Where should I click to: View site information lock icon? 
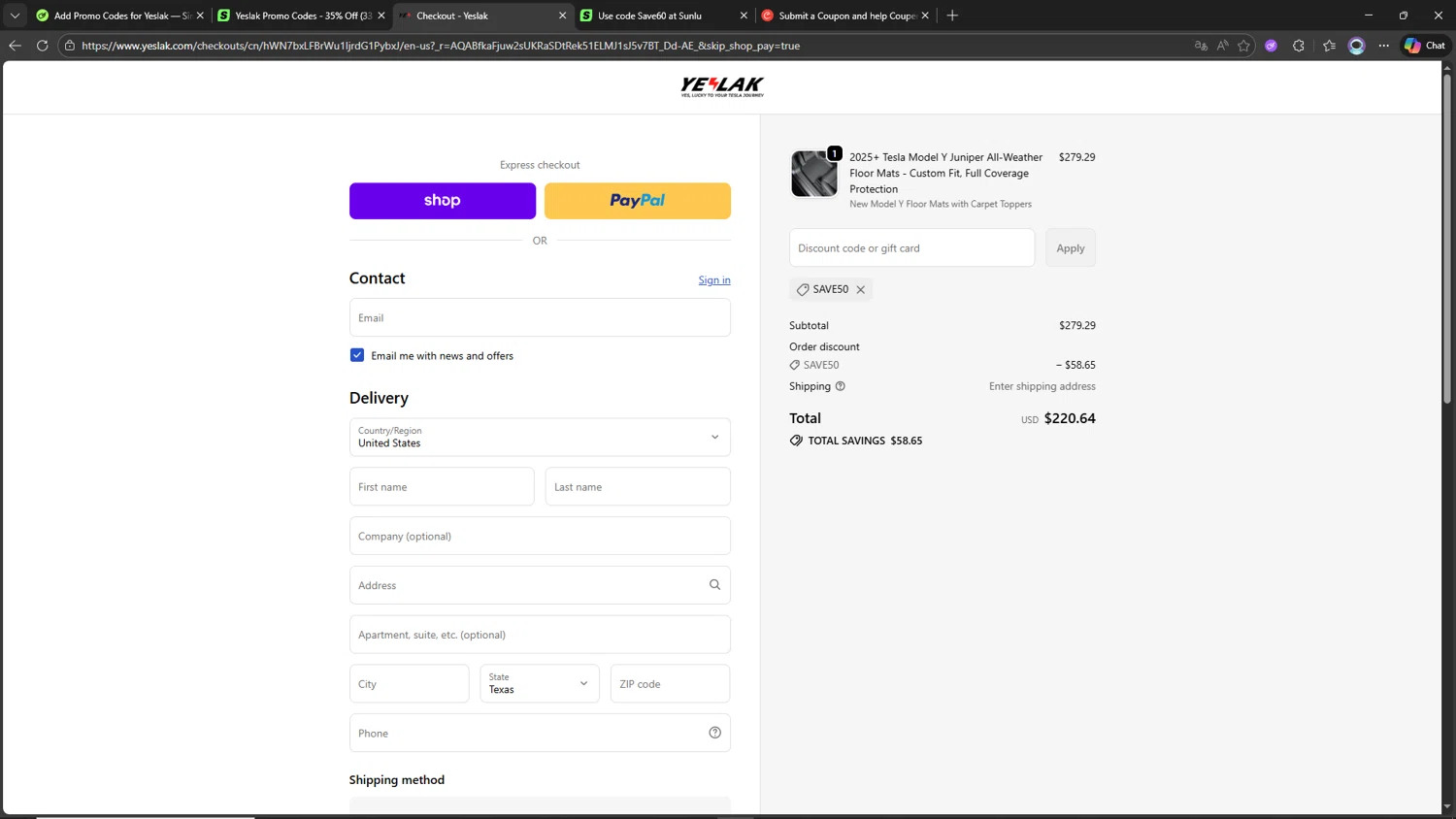pyautogui.click(x=70, y=46)
